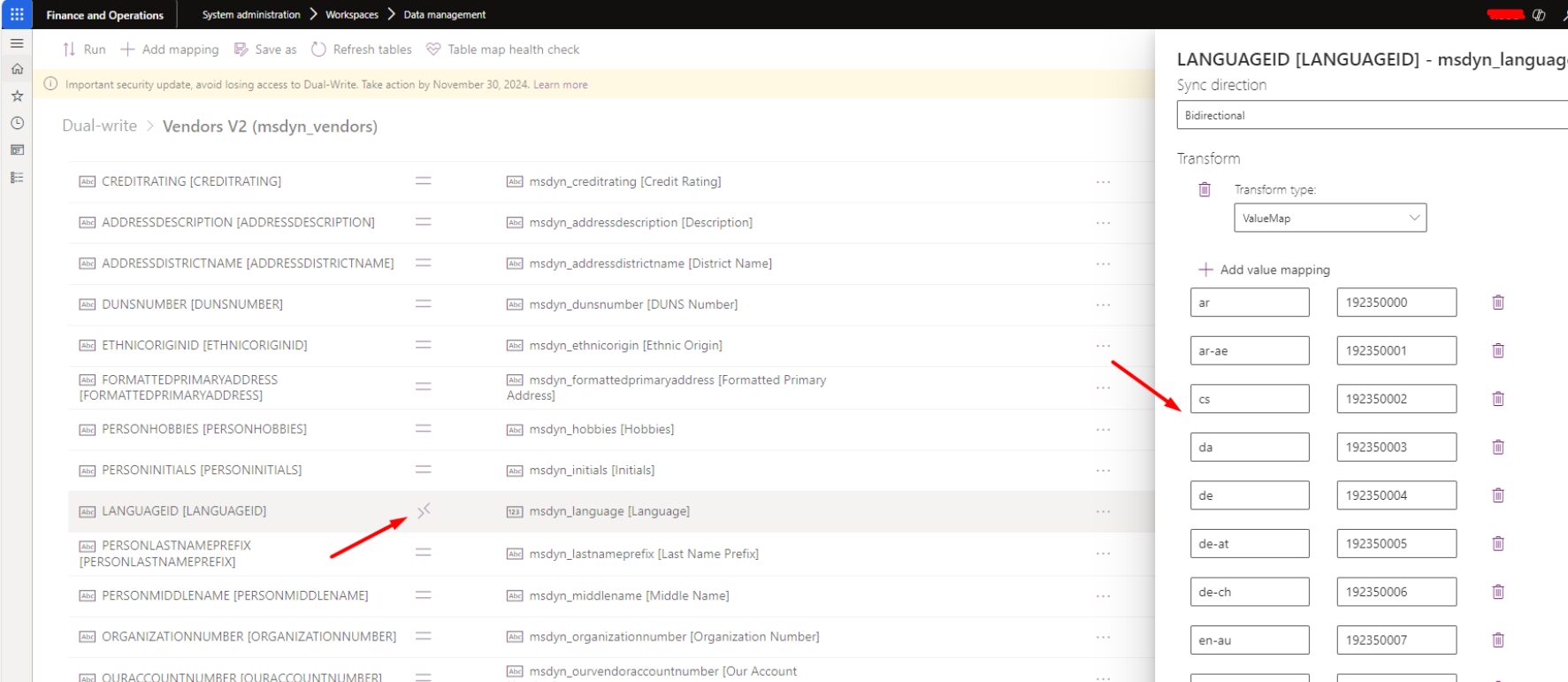The height and width of the screenshot is (682, 1568).
Task: Delete the 'ar' value mapping
Action: (1498, 303)
